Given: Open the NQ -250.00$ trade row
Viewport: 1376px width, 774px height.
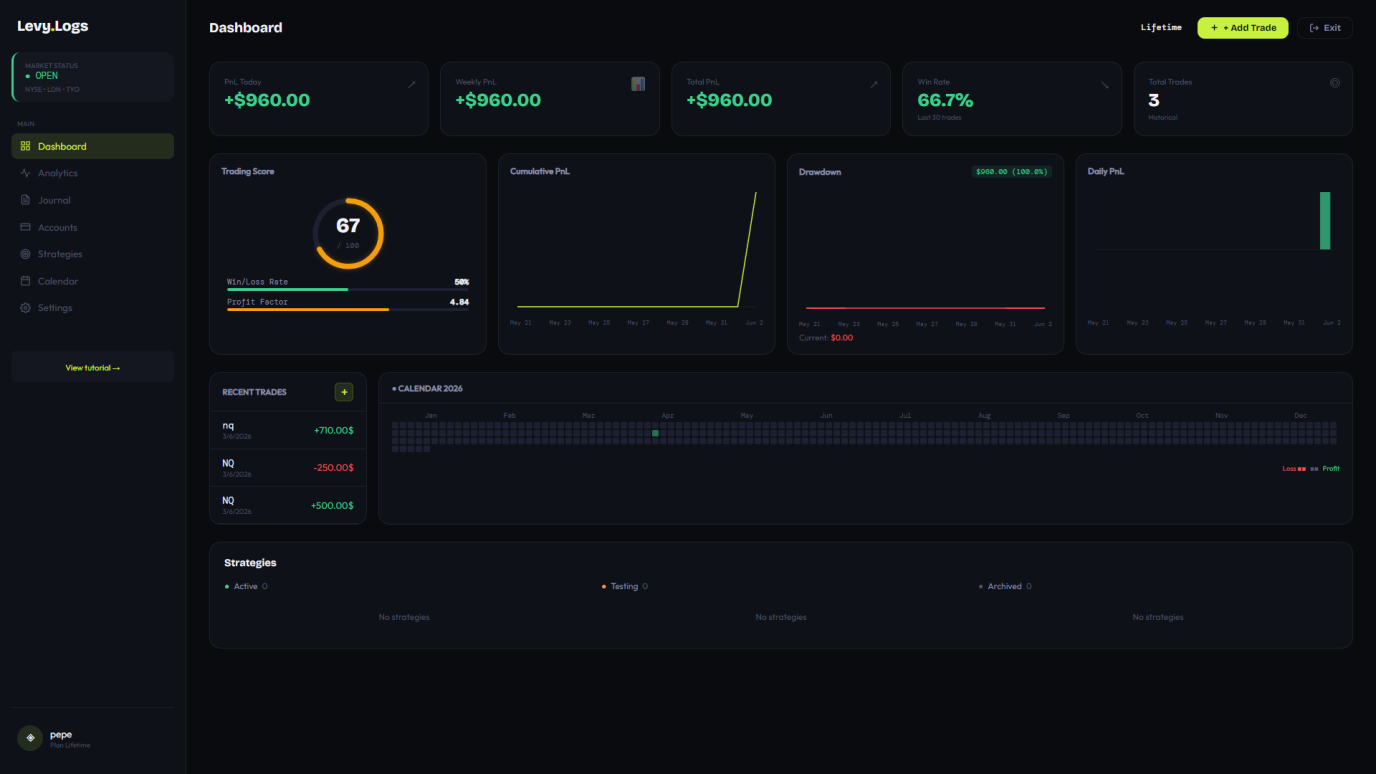Looking at the screenshot, I should click(x=288, y=468).
